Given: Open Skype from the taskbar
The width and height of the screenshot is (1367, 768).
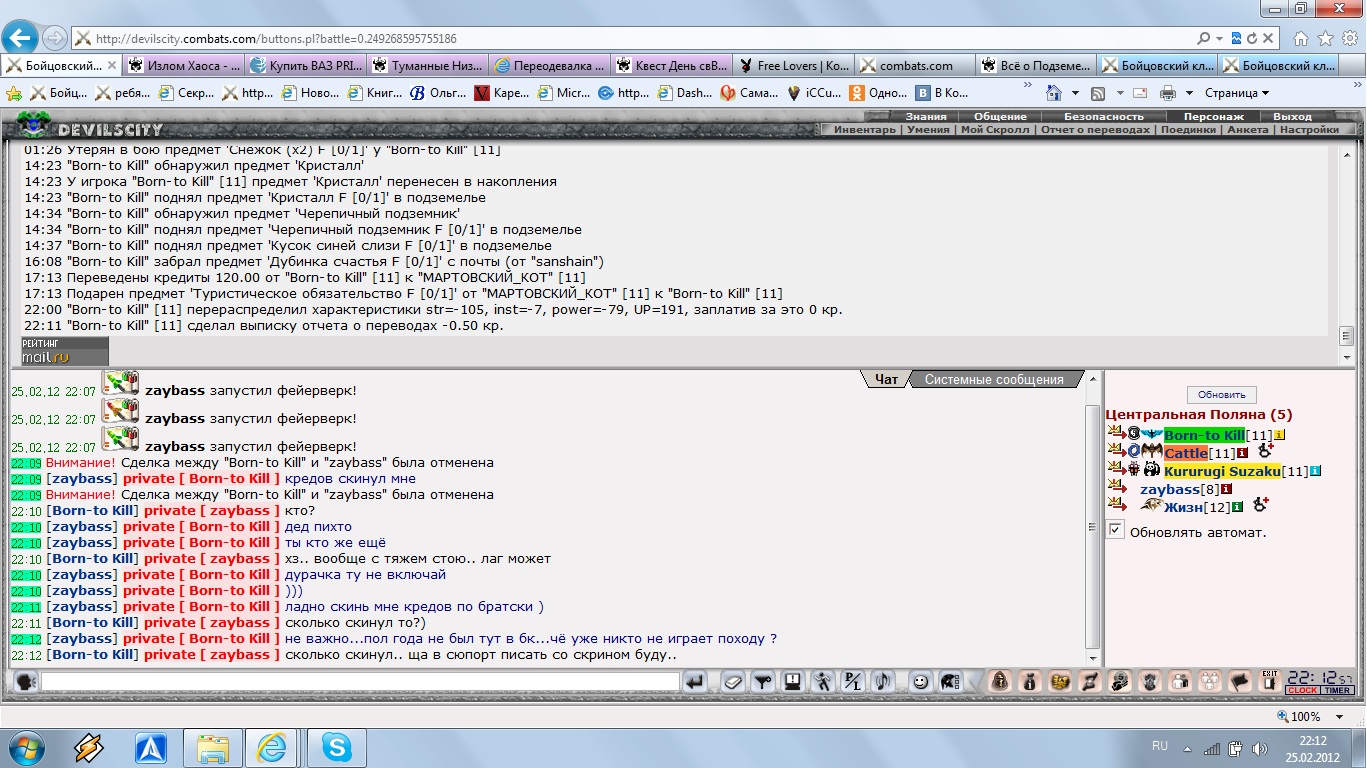Looking at the screenshot, I should point(337,747).
